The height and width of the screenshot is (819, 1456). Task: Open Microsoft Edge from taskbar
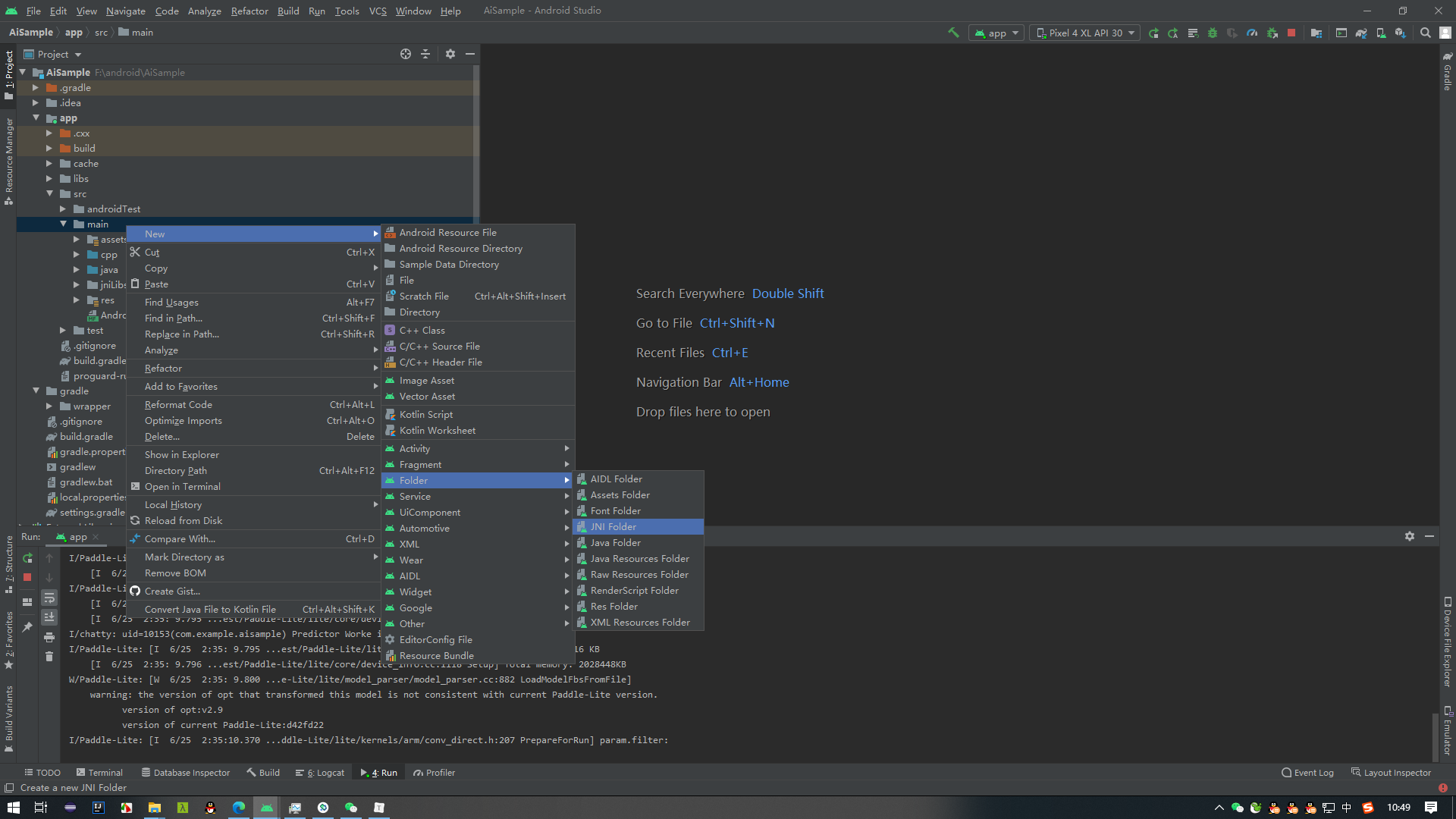click(239, 808)
